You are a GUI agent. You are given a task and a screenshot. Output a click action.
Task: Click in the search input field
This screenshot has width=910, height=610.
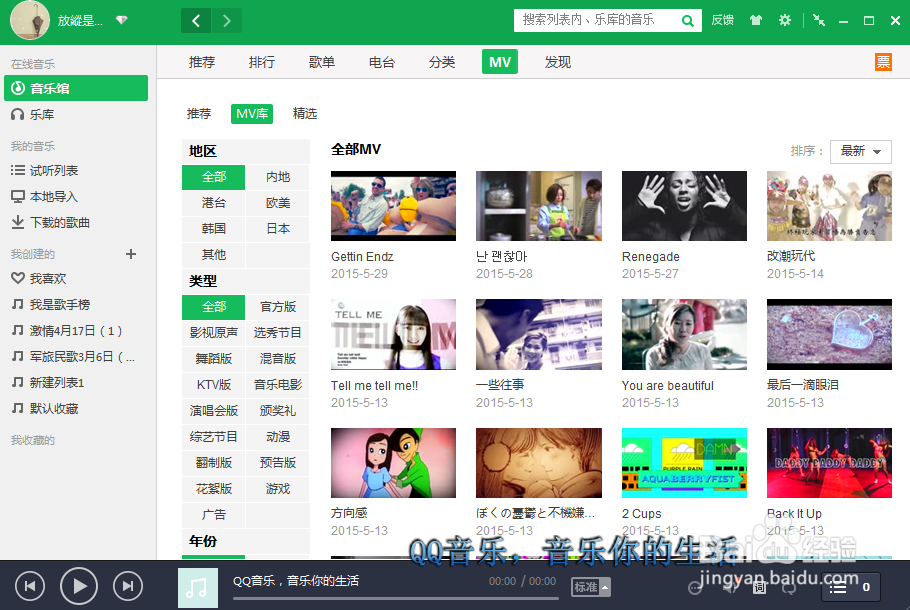pyautogui.click(x=597, y=20)
